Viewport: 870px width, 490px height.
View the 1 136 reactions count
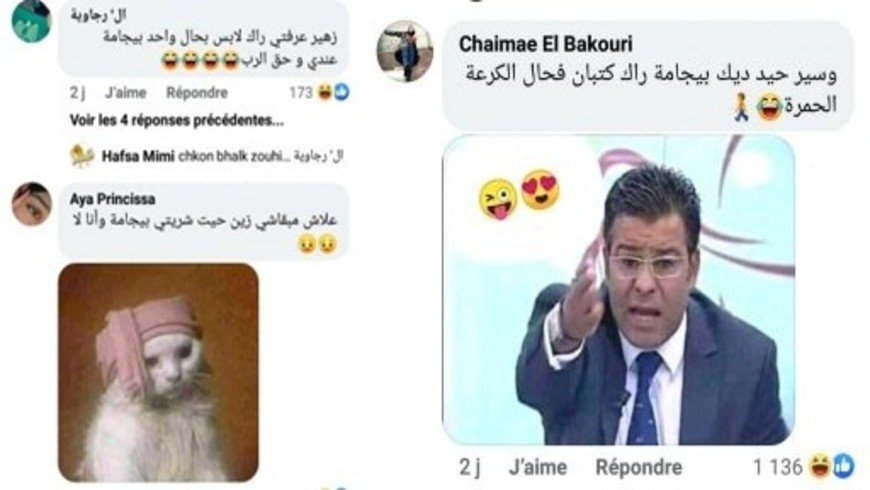(x=777, y=467)
